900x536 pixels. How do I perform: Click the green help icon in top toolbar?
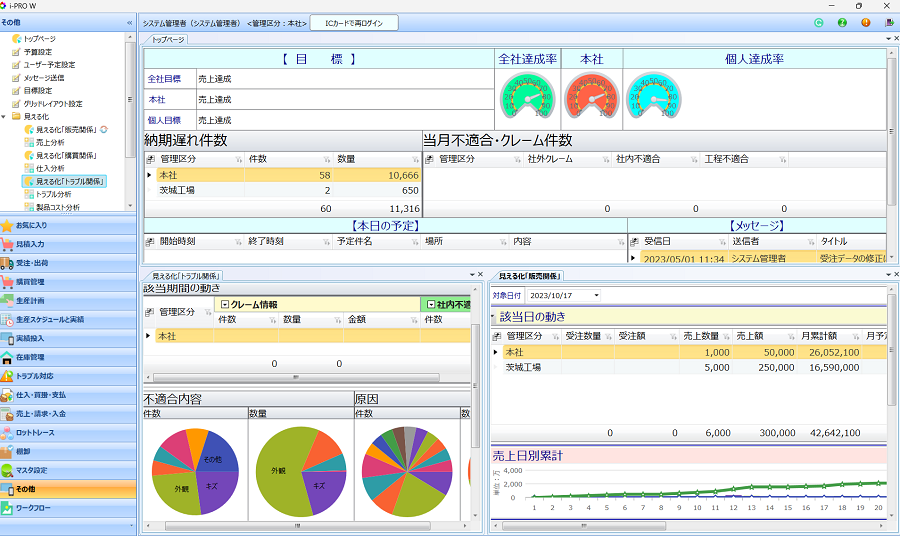842,22
